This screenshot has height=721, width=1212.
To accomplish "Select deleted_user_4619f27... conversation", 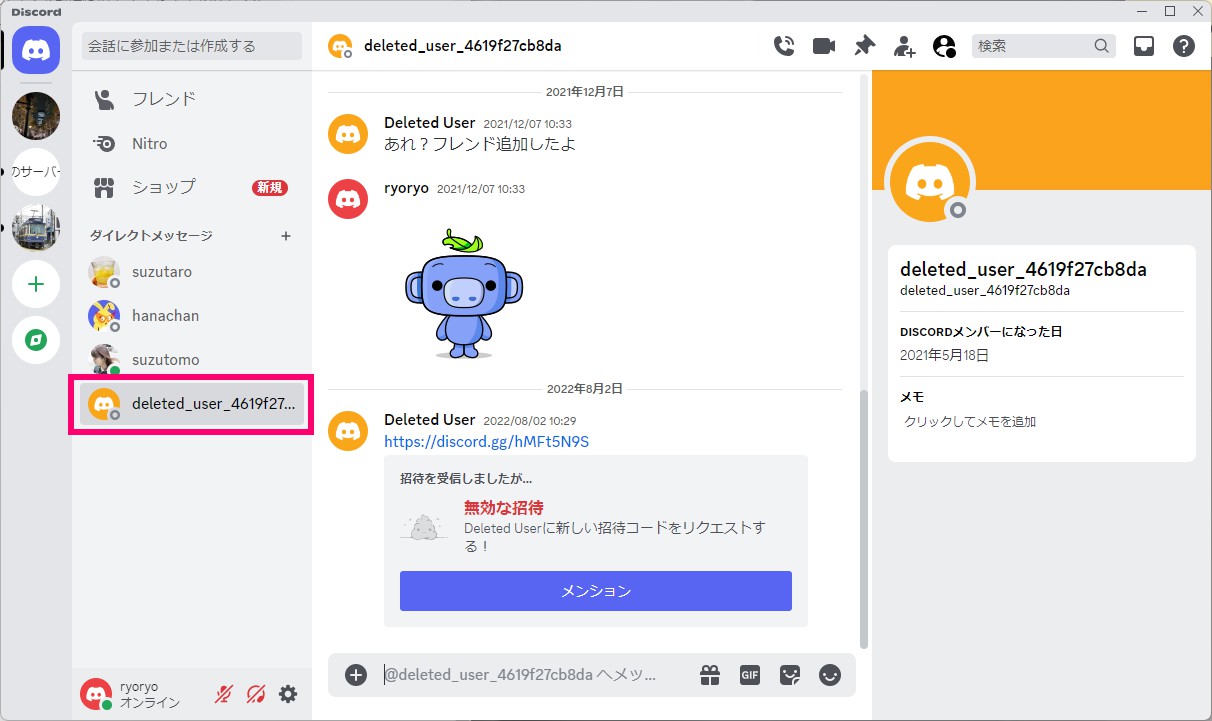I will click(x=192, y=404).
